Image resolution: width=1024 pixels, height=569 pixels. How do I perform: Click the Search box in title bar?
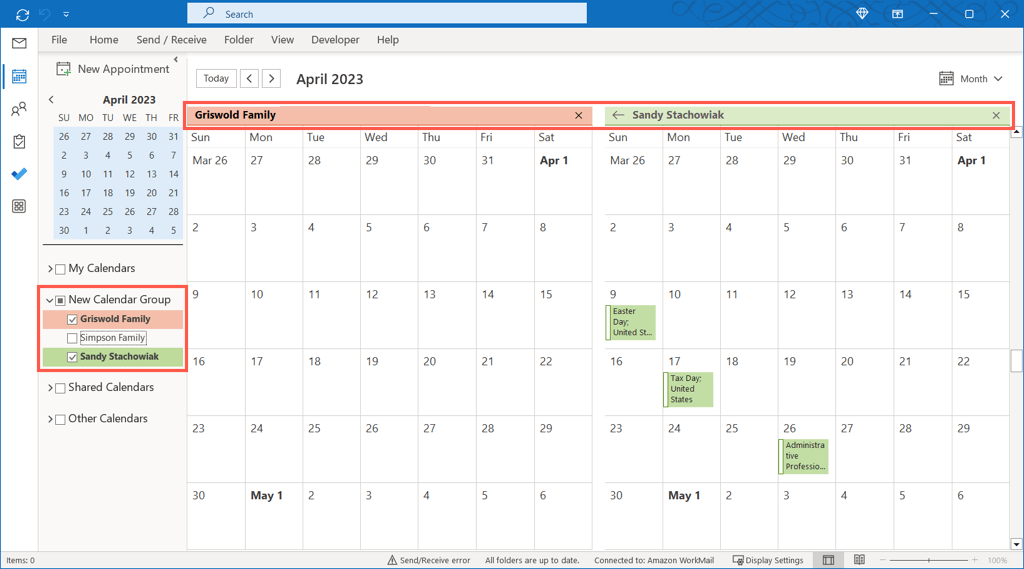(x=387, y=14)
